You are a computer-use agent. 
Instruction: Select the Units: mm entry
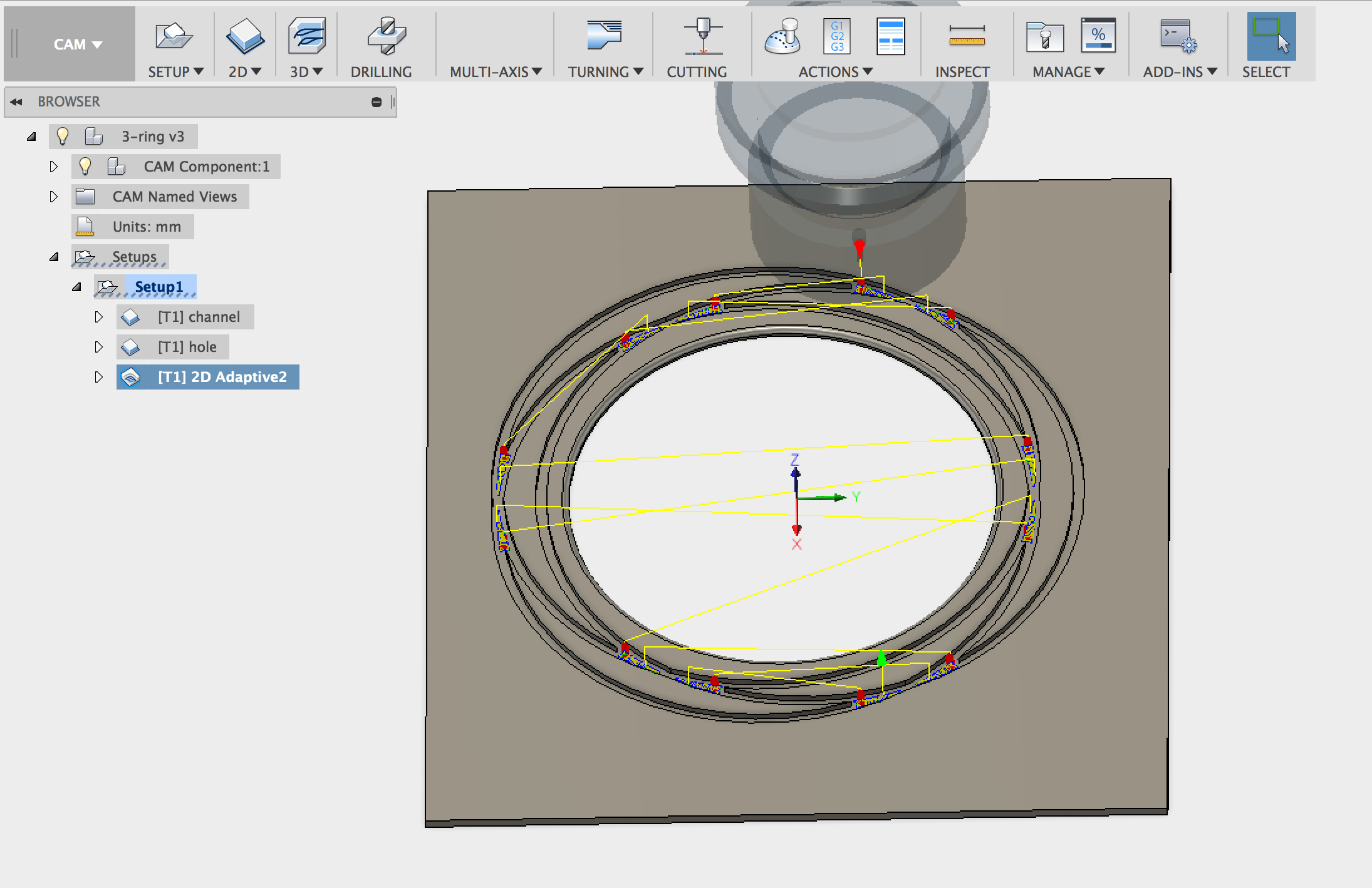tap(147, 227)
